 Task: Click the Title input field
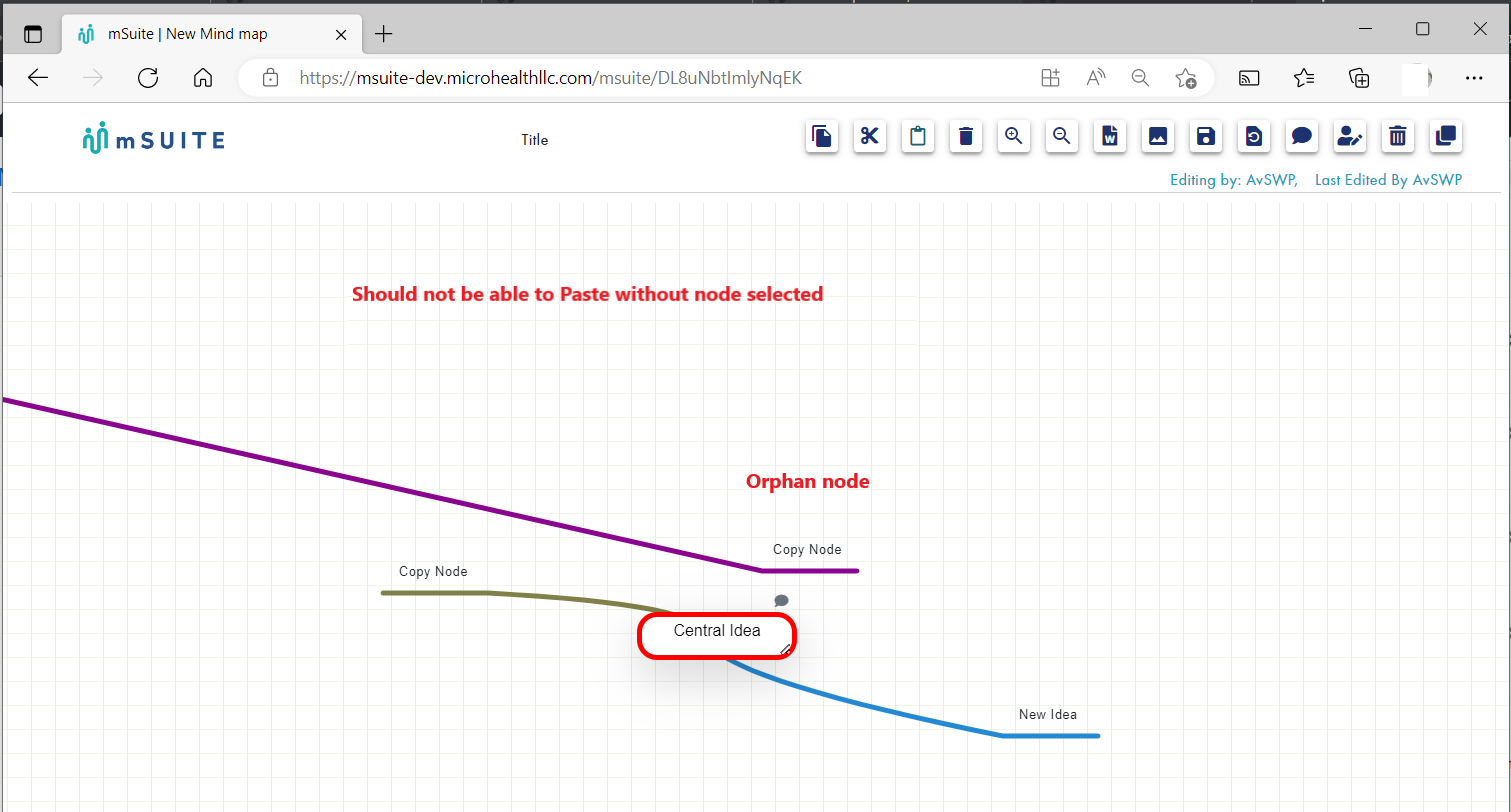(x=534, y=140)
